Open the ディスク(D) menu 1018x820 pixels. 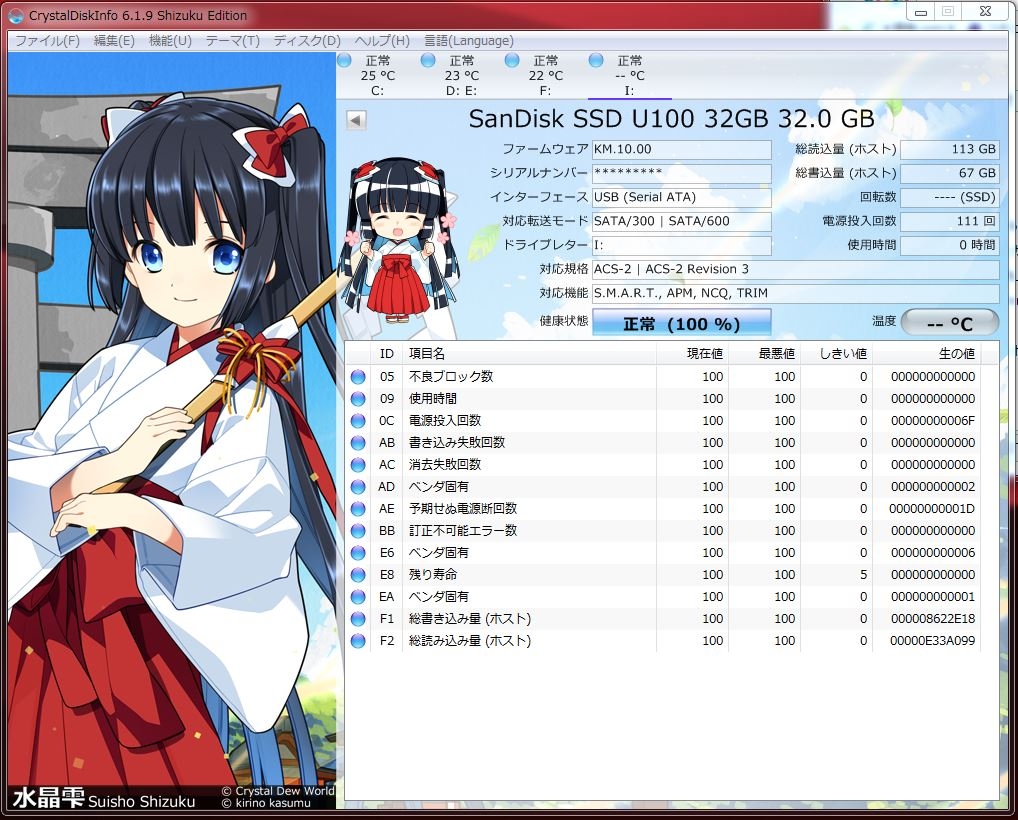[x=307, y=41]
